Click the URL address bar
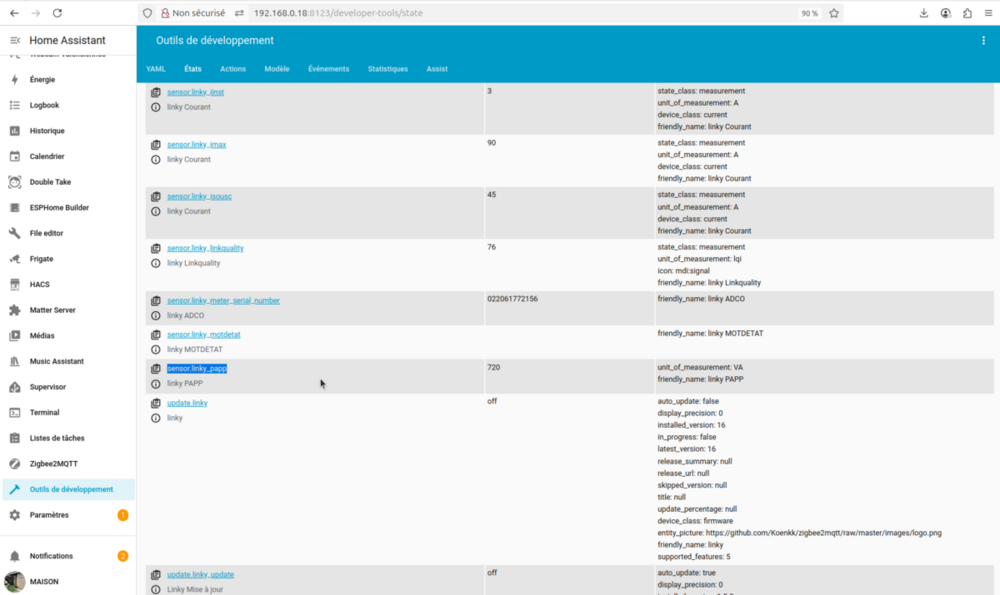This screenshot has height=595, width=1000. 491,13
